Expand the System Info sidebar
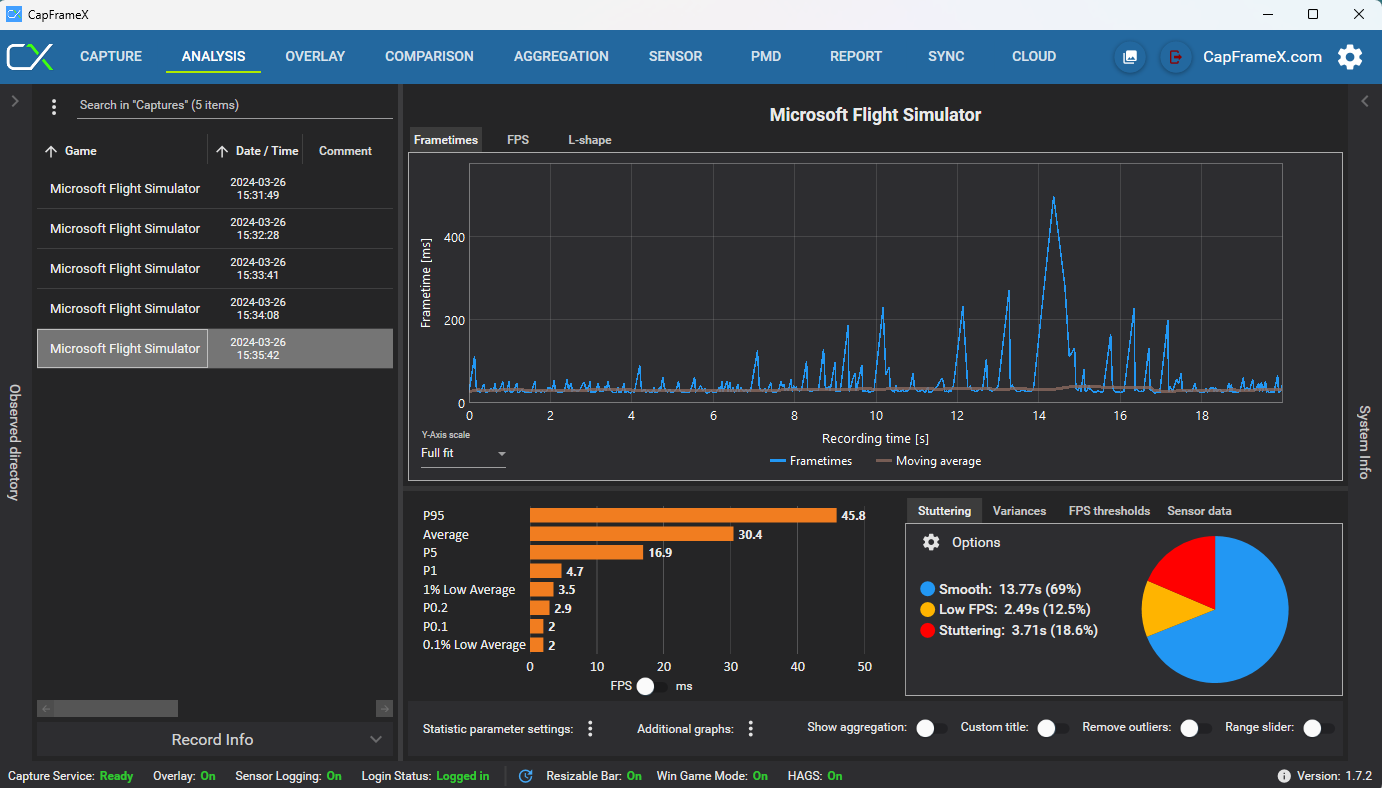Screen dimensions: 1382x788 click(x=1364, y=101)
